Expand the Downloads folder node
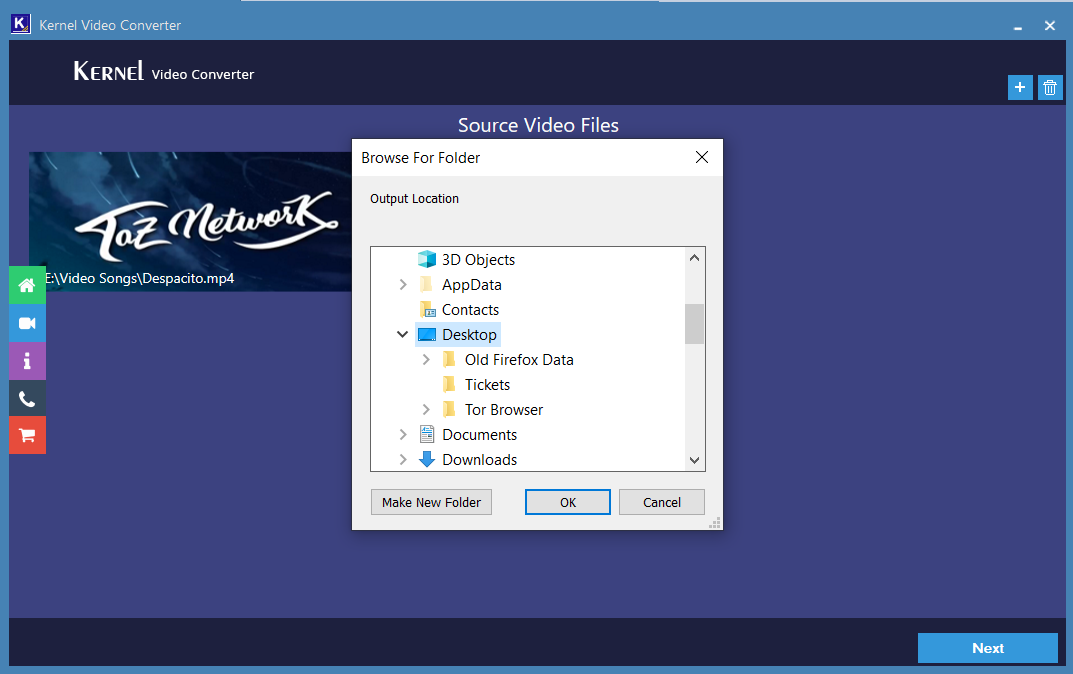The width and height of the screenshot is (1073, 674). [403, 459]
